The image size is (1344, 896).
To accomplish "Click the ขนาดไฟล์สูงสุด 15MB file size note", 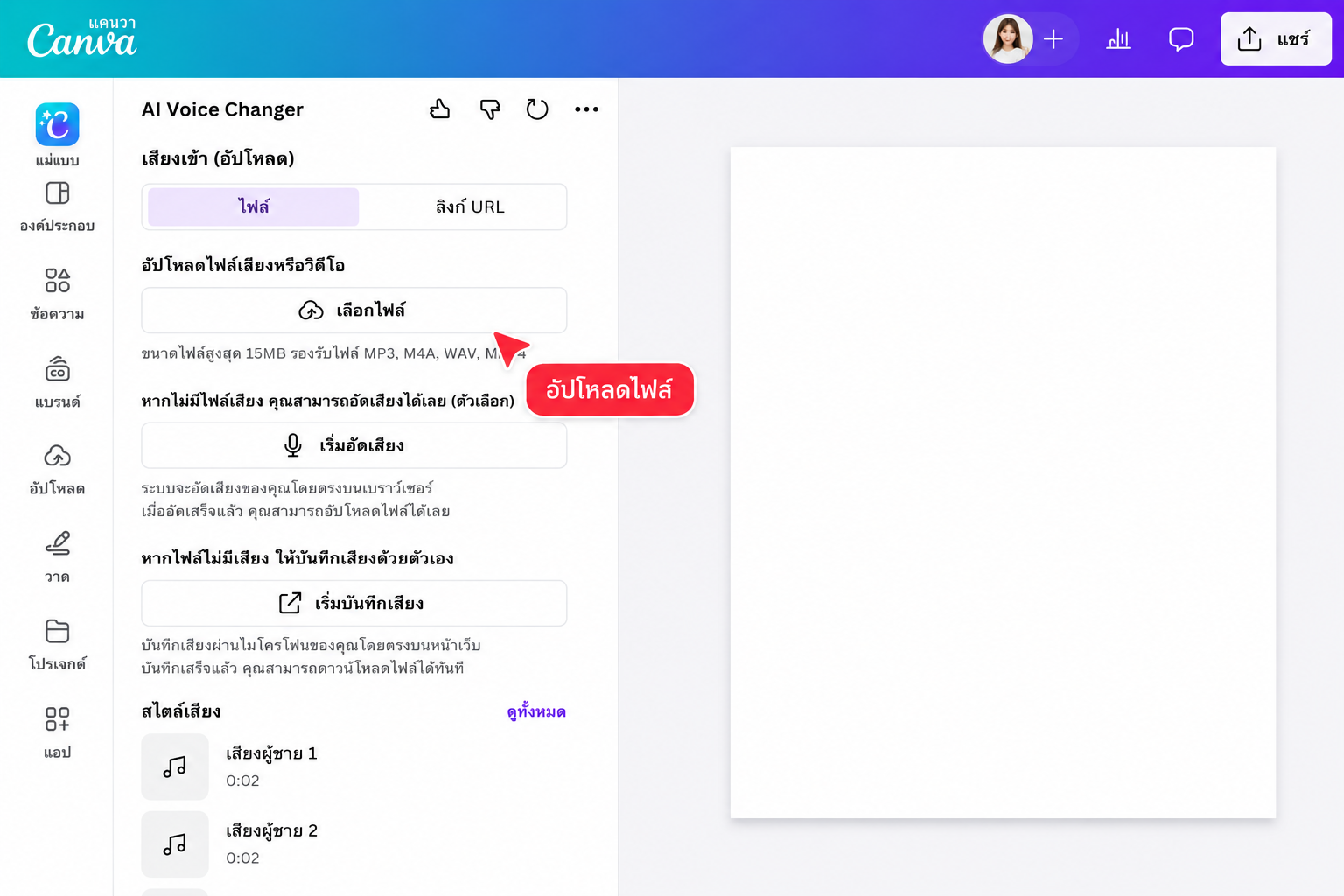I will click(333, 353).
